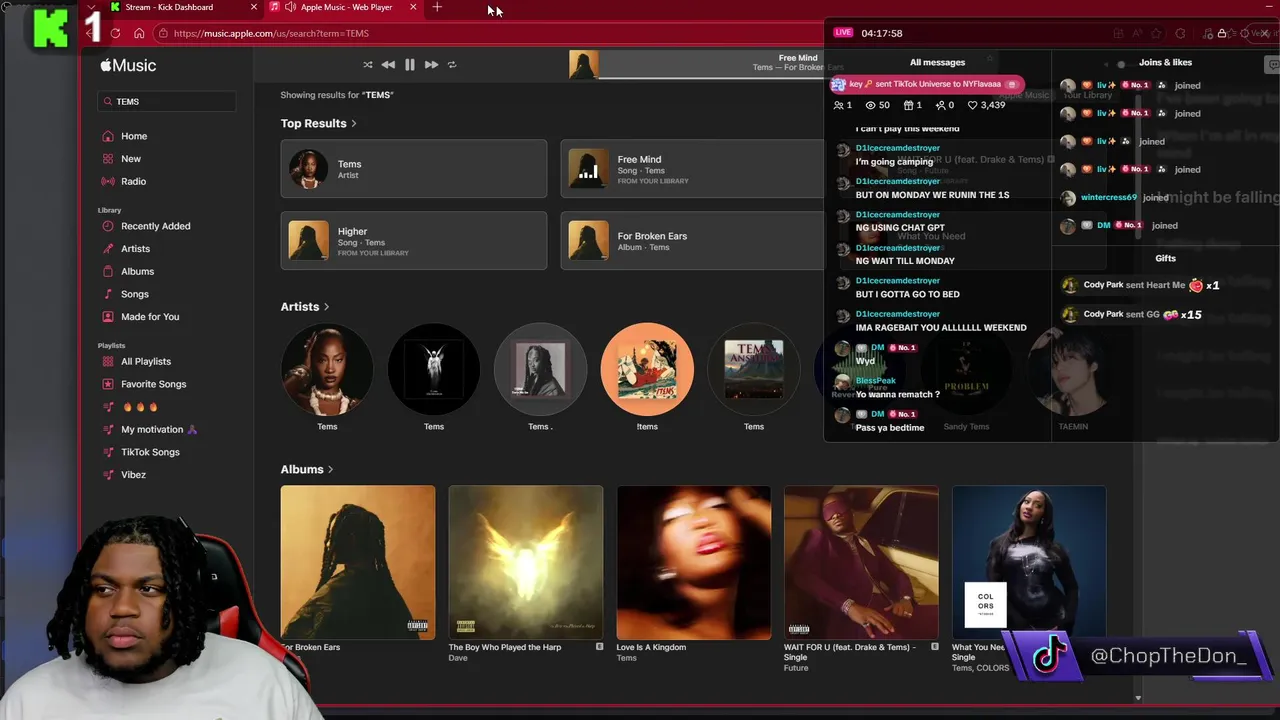This screenshot has width=1280, height=720.
Task: Click the Home icon in sidebar
Action: 108,136
